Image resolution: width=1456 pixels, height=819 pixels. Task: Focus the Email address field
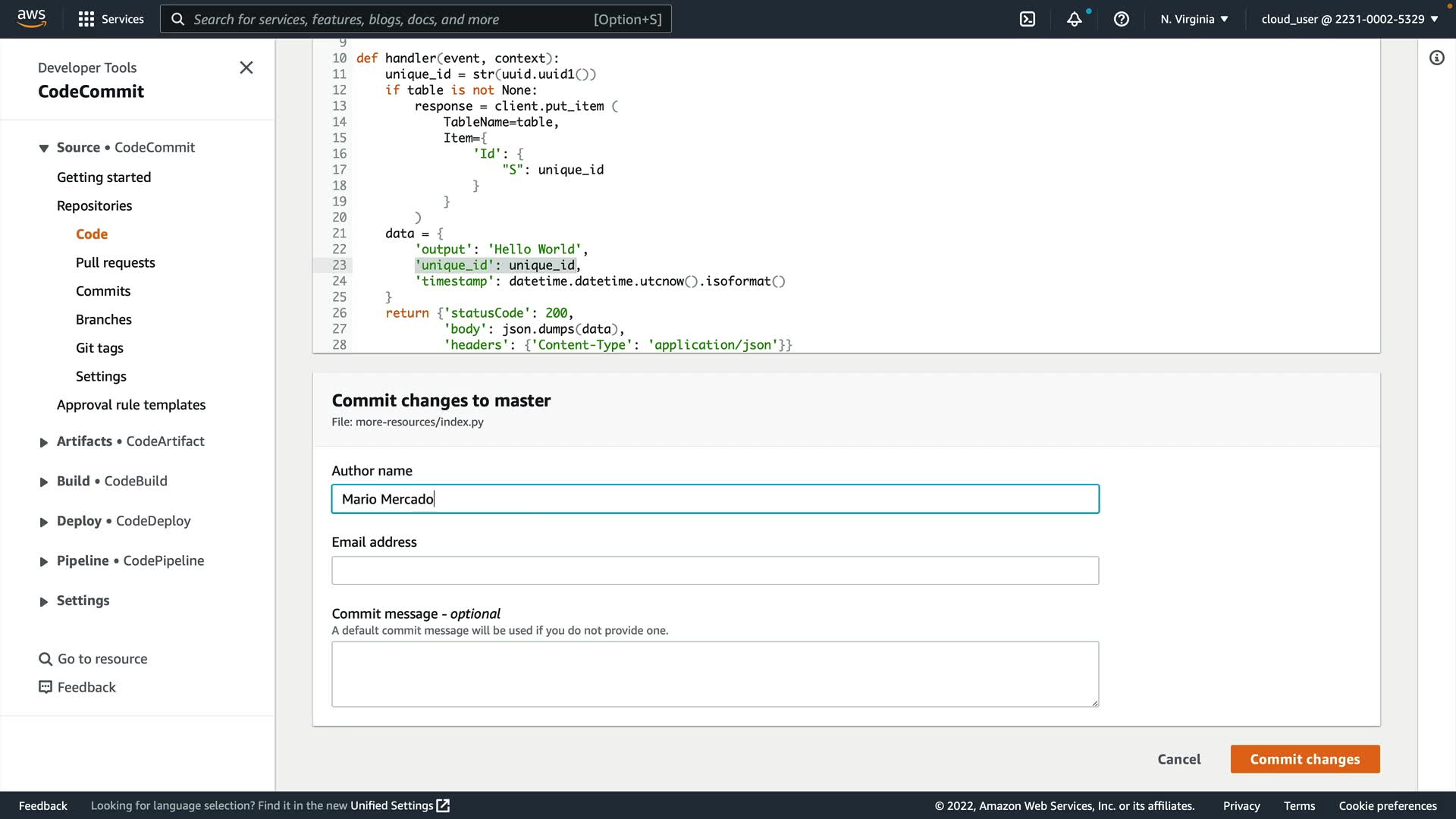(x=714, y=570)
